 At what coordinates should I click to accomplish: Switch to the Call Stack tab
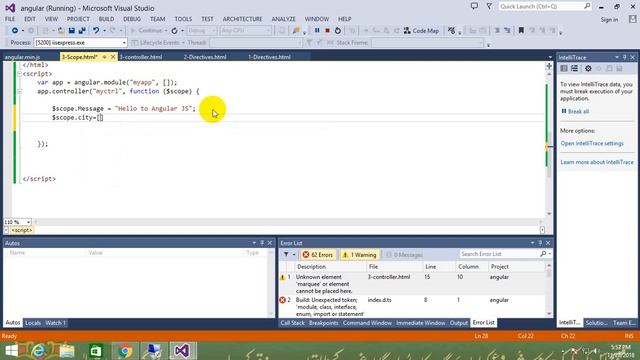click(x=292, y=323)
